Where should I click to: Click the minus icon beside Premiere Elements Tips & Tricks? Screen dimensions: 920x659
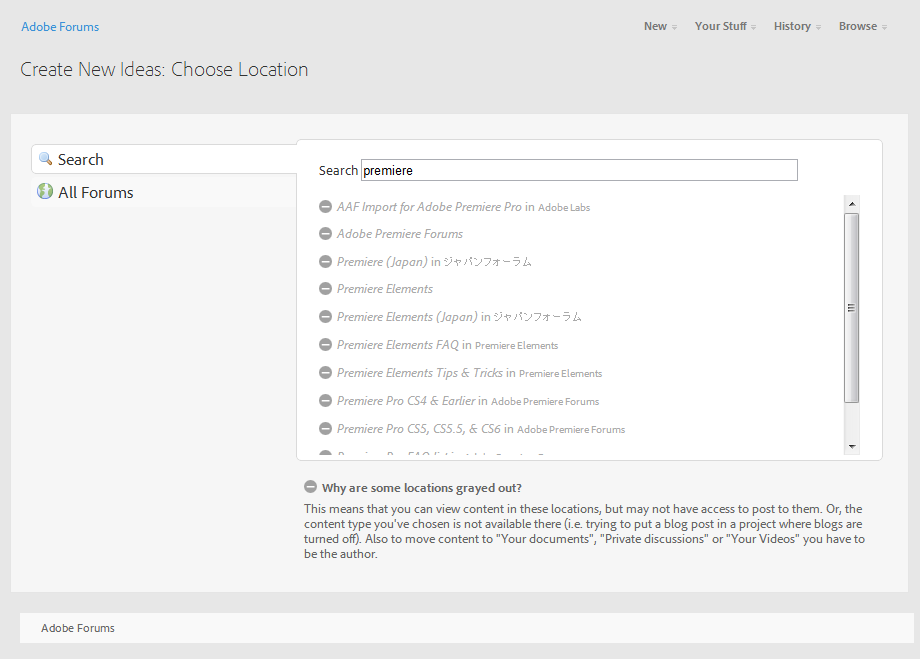325,373
